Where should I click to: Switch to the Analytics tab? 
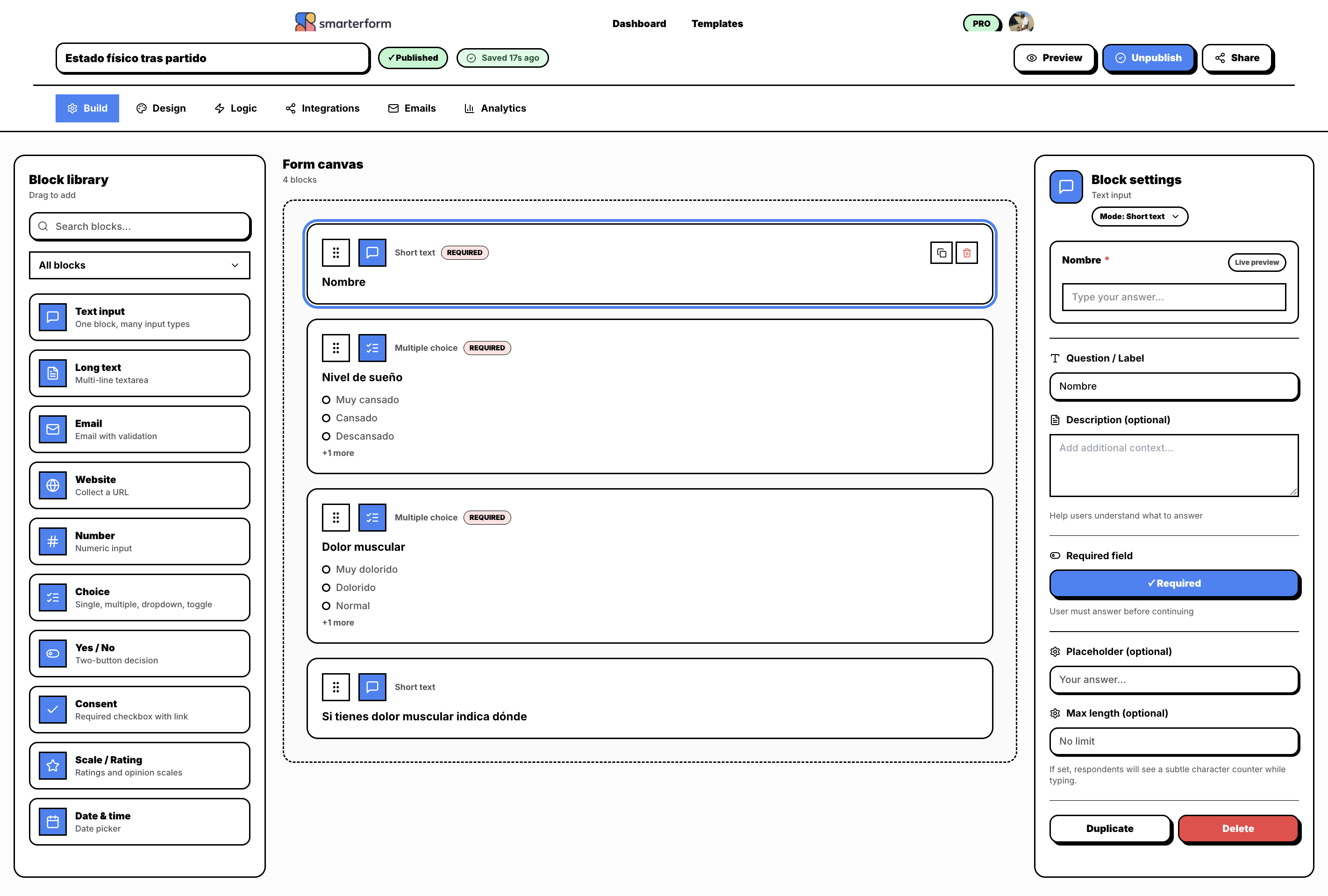[494, 108]
